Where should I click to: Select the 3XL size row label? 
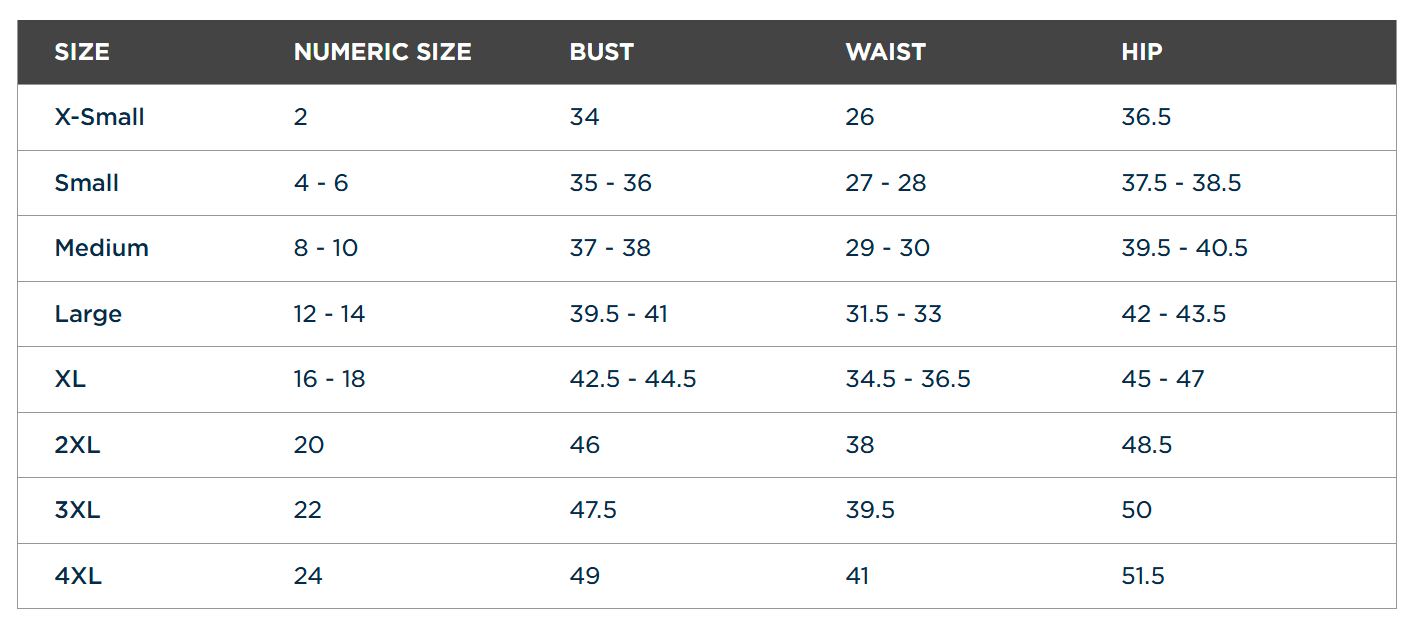[x=77, y=510]
